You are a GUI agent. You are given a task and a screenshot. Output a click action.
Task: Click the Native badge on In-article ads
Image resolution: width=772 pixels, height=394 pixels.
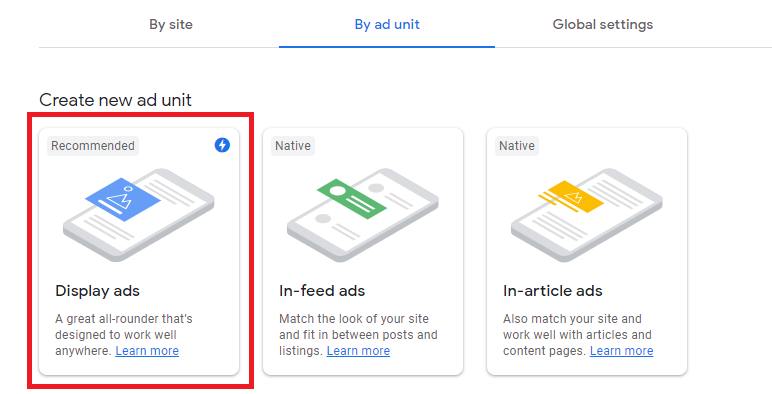[x=517, y=146]
